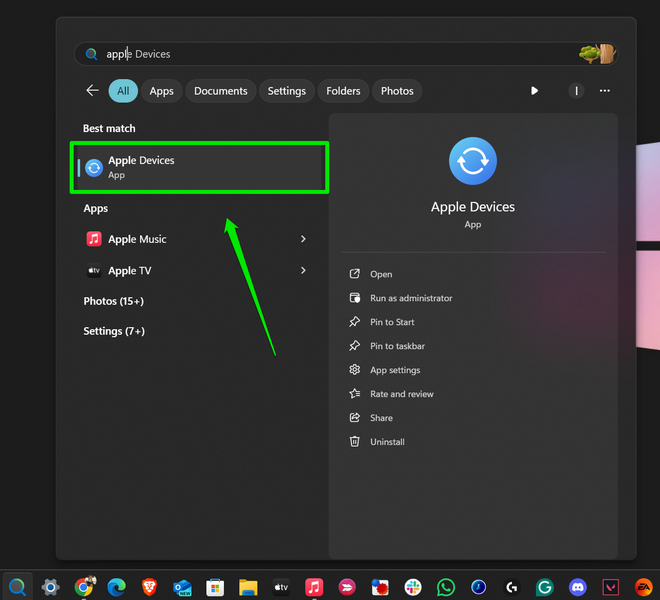Expand Apple Music options chevron
The width and height of the screenshot is (660, 600).
303,239
